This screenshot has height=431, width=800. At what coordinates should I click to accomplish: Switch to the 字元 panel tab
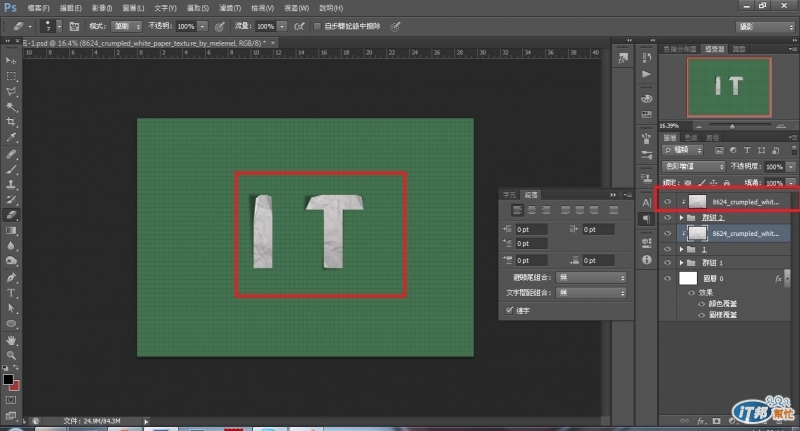(x=510, y=194)
